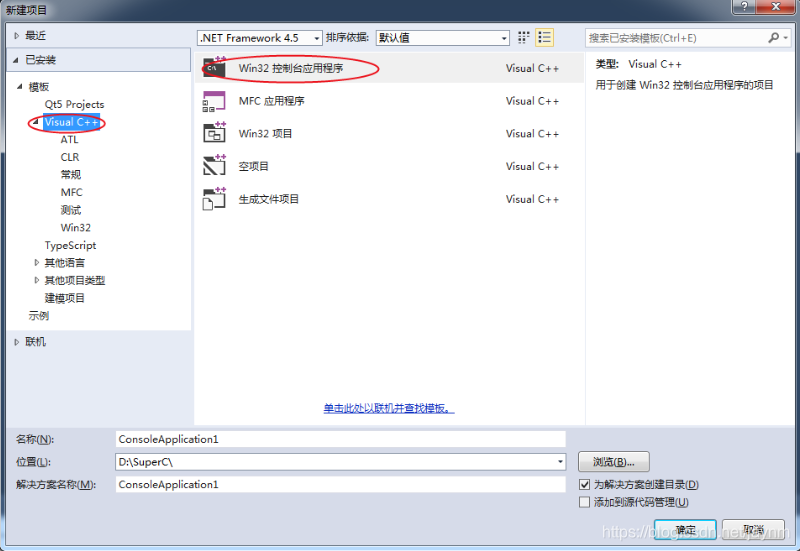The height and width of the screenshot is (551, 800).
Task: Select Win32 控制台应用程序 template icon
Action: 214,67
